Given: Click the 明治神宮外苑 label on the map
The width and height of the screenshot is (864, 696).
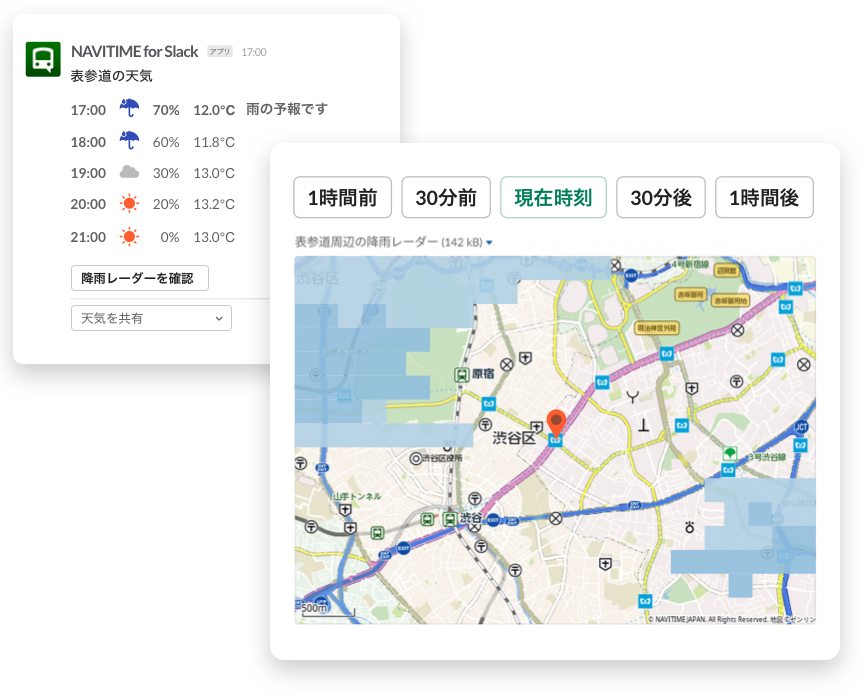Looking at the screenshot, I should tap(656, 328).
